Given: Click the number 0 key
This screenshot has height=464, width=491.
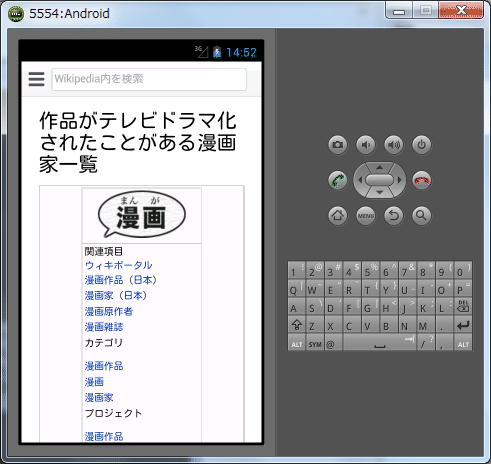Looking at the screenshot, I should [463, 270].
